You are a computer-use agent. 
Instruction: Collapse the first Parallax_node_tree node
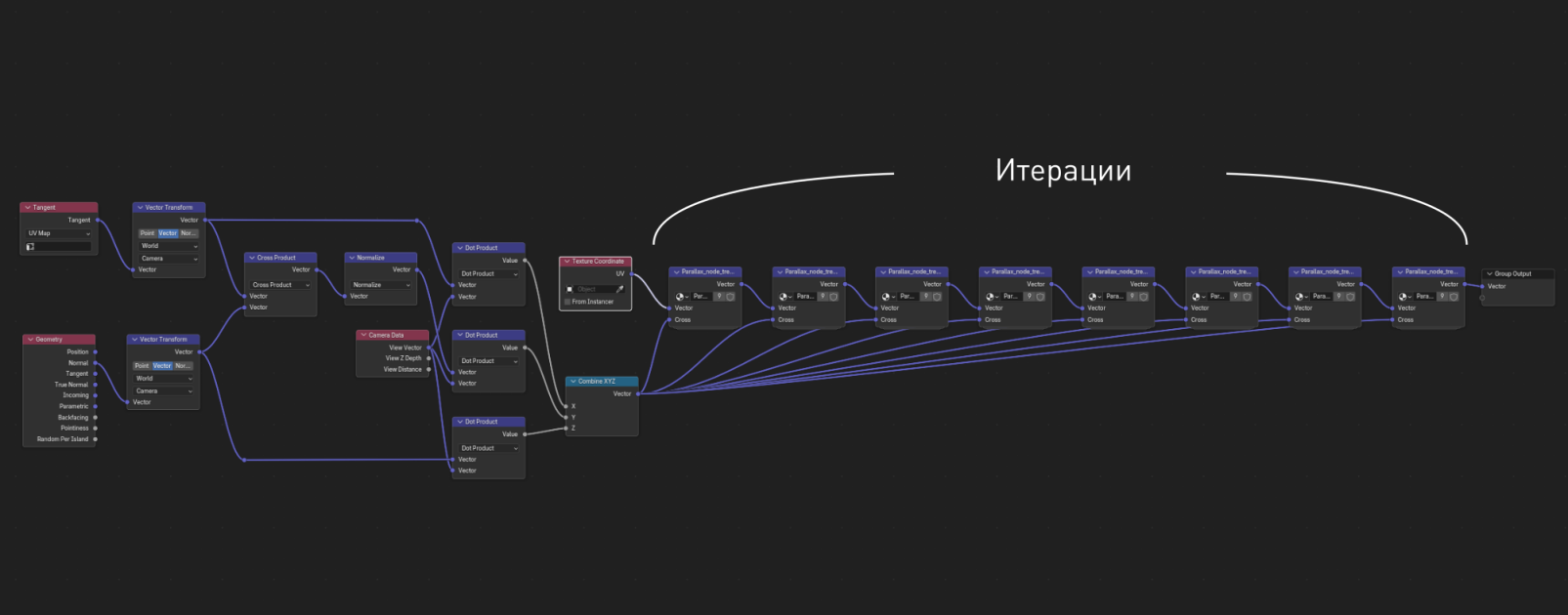676,271
